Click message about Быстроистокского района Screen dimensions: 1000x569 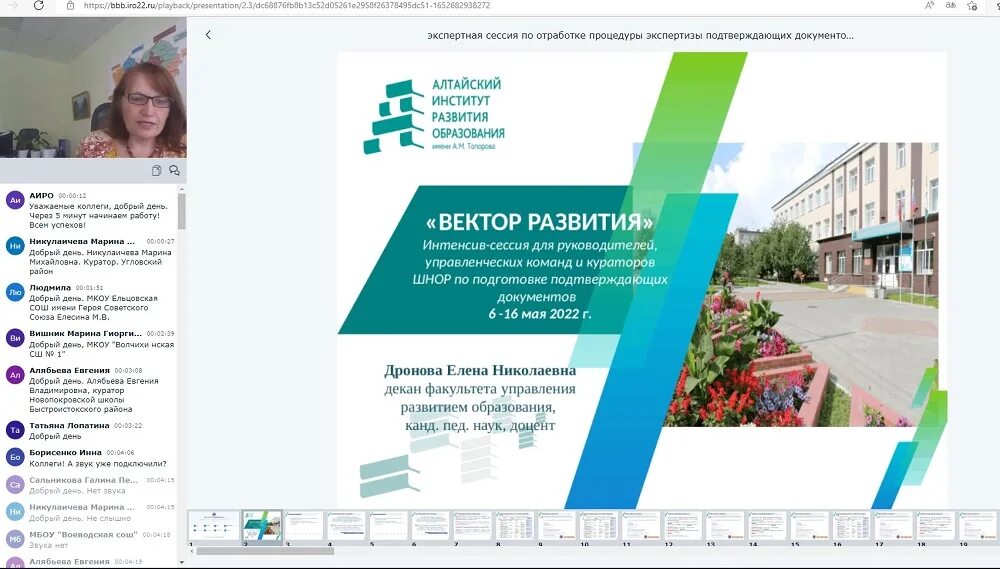pos(94,395)
